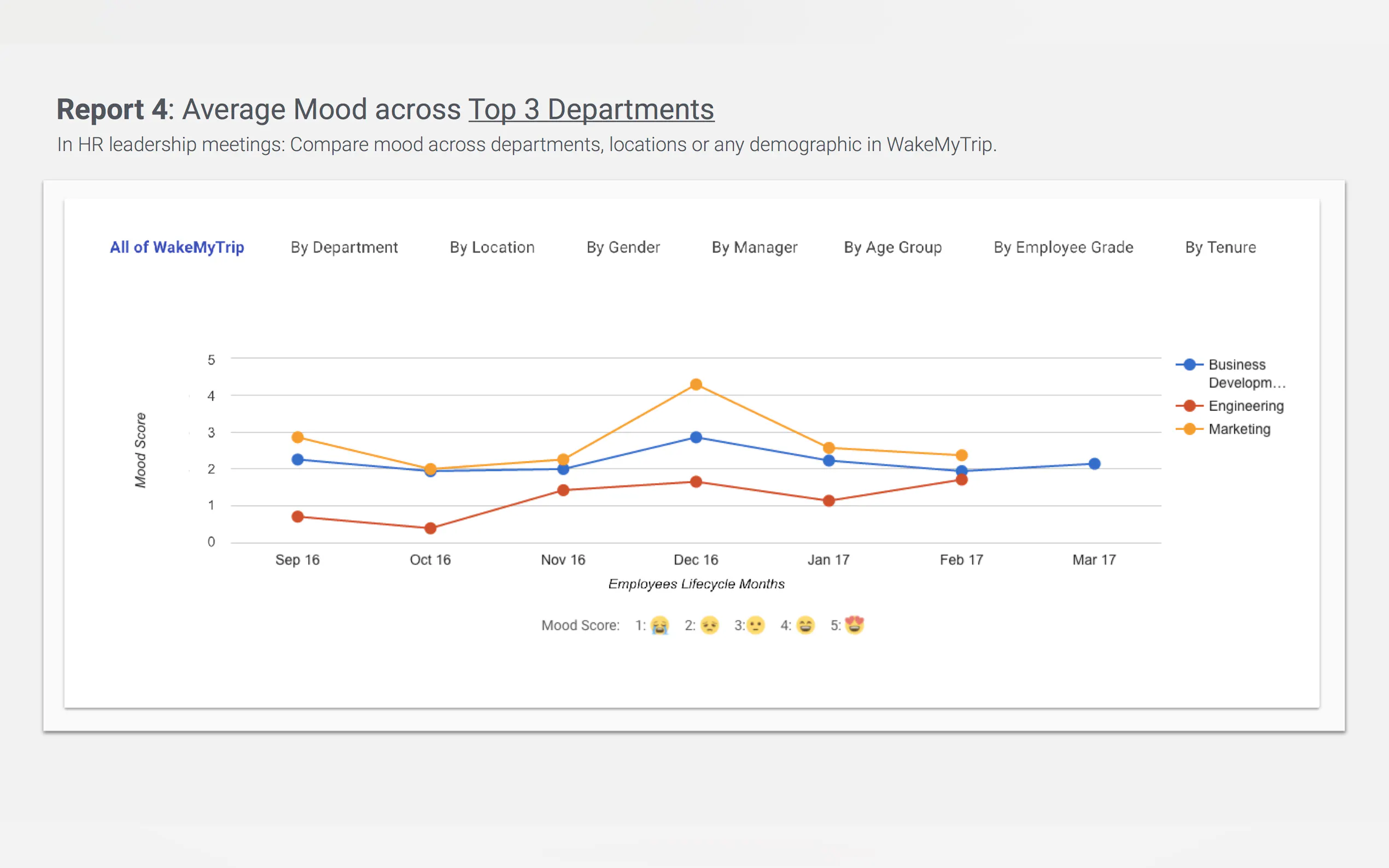Switch to By Employee Grade tab
This screenshot has width=1389, height=868.
point(1064,248)
